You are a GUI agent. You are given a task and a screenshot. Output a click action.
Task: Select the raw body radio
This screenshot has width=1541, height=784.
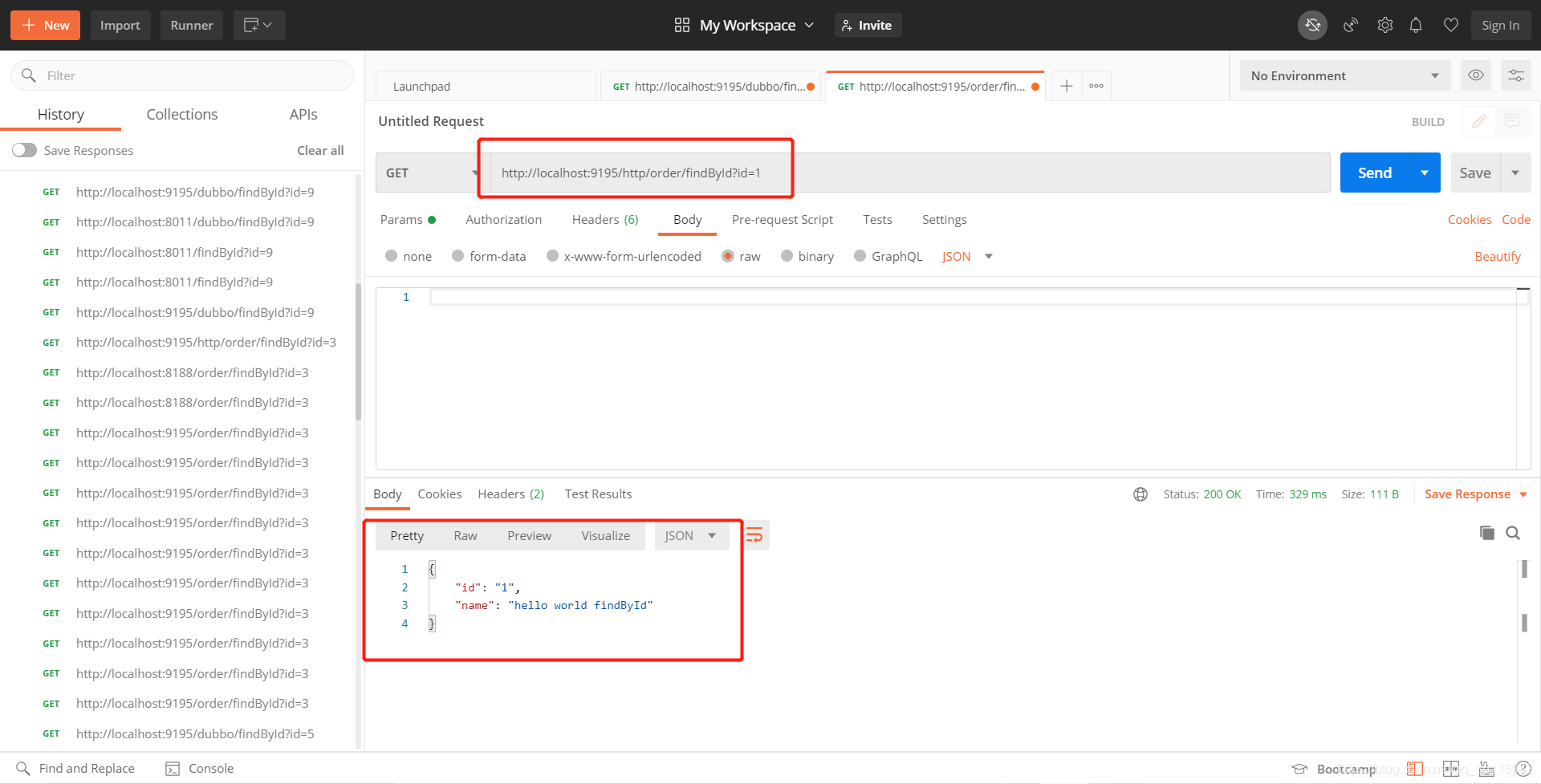point(728,256)
